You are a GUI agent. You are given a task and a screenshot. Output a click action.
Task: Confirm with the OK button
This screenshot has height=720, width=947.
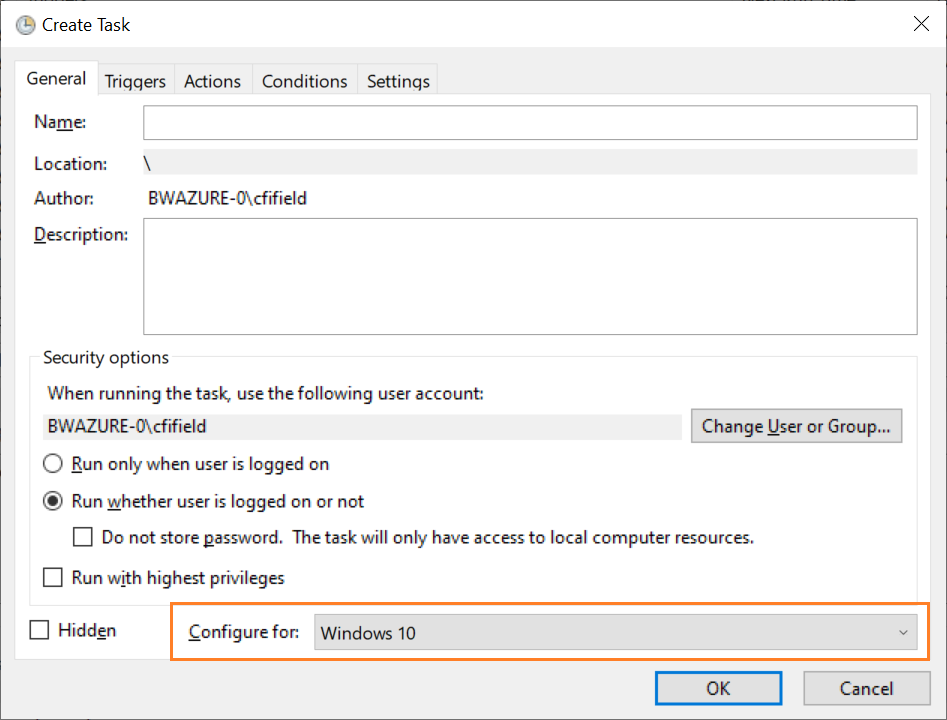tap(718, 688)
